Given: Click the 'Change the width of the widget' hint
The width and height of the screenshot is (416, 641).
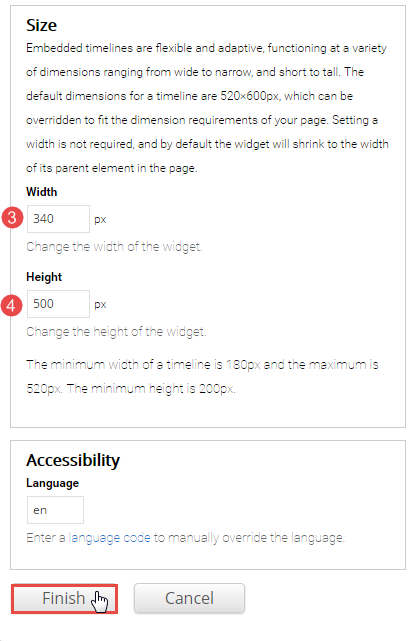Looking at the screenshot, I should coord(114,247).
